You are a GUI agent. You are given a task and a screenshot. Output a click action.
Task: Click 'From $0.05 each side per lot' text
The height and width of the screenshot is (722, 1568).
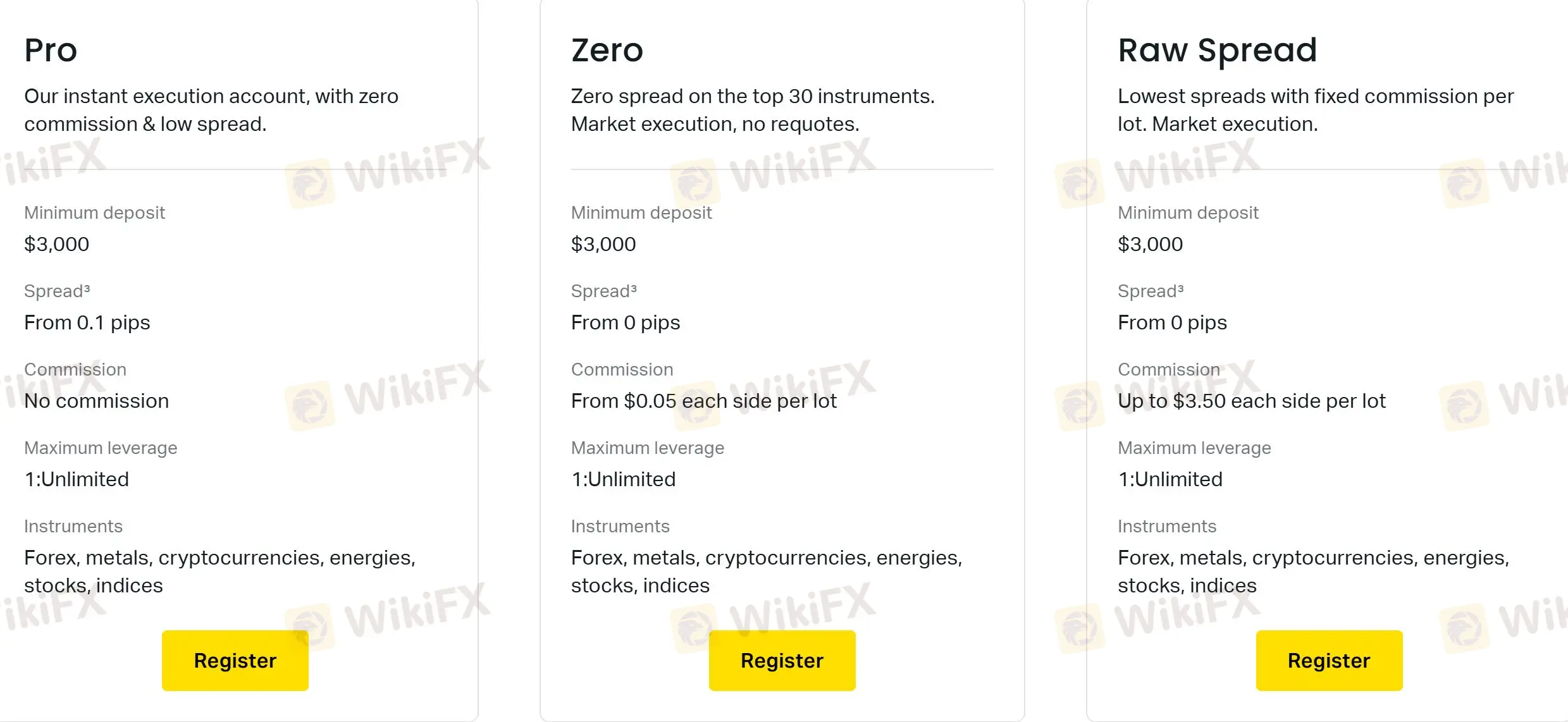pos(704,401)
